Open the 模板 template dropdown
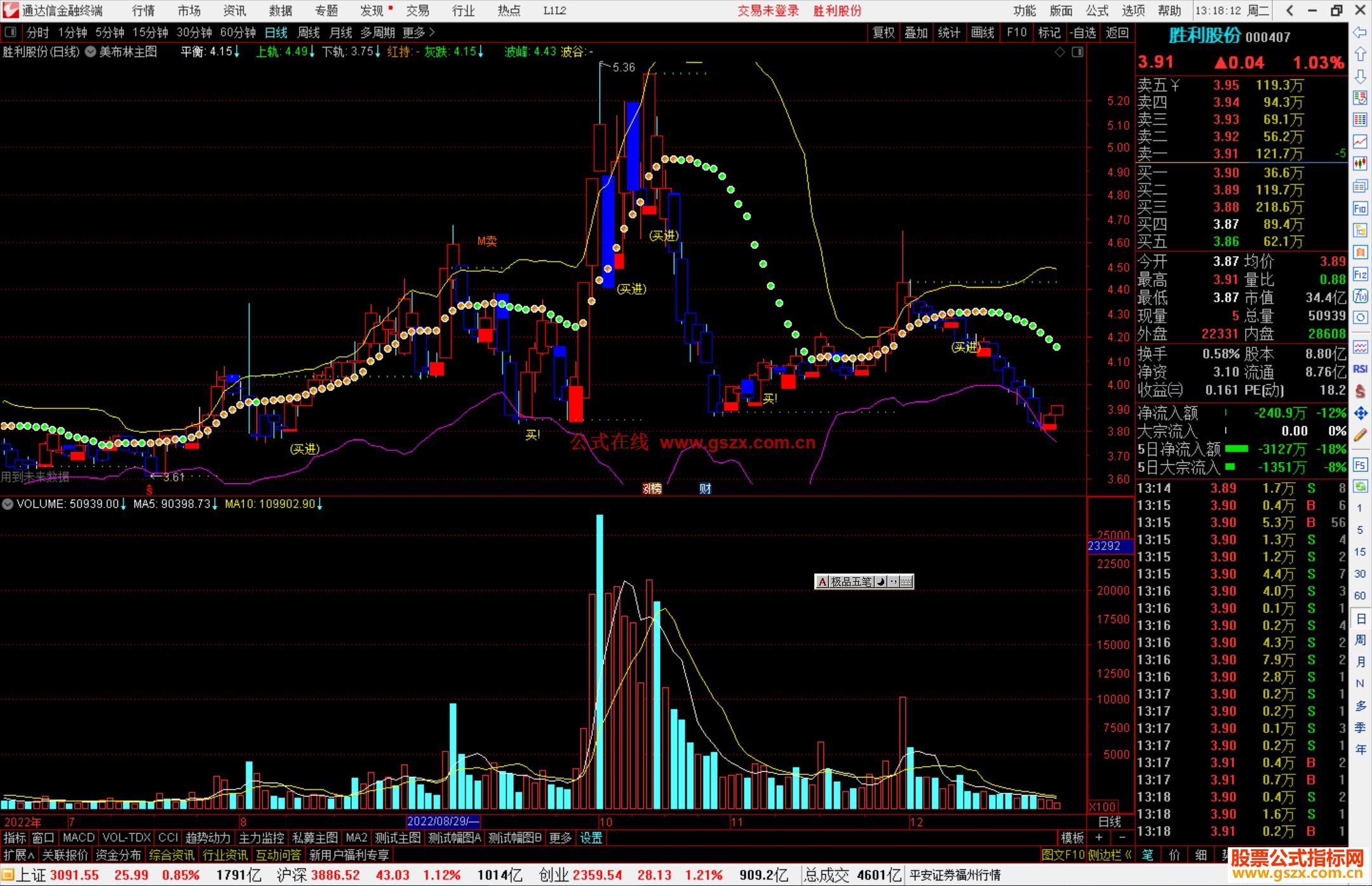 coord(1073,838)
